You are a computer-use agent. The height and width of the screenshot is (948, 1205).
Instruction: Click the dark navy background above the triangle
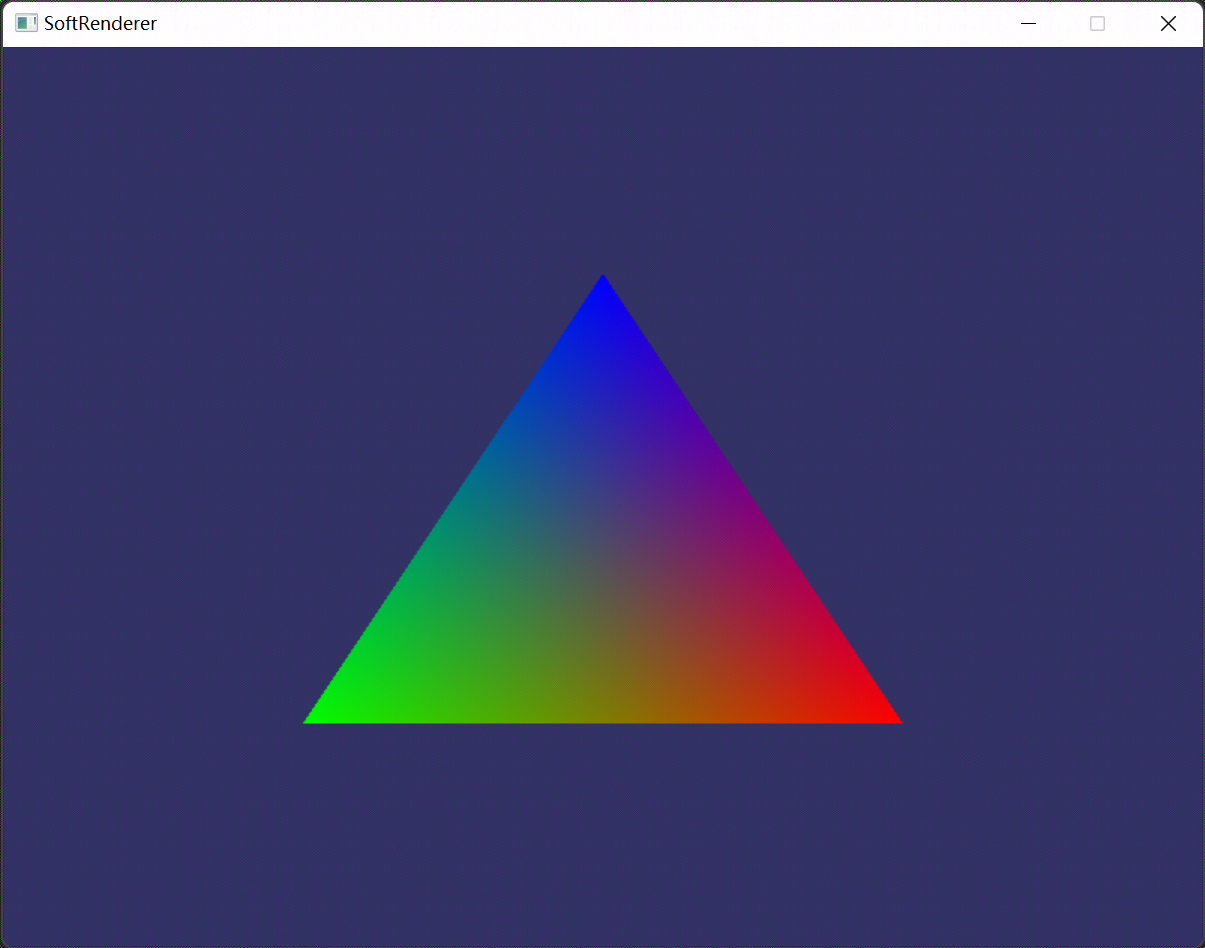(603, 160)
